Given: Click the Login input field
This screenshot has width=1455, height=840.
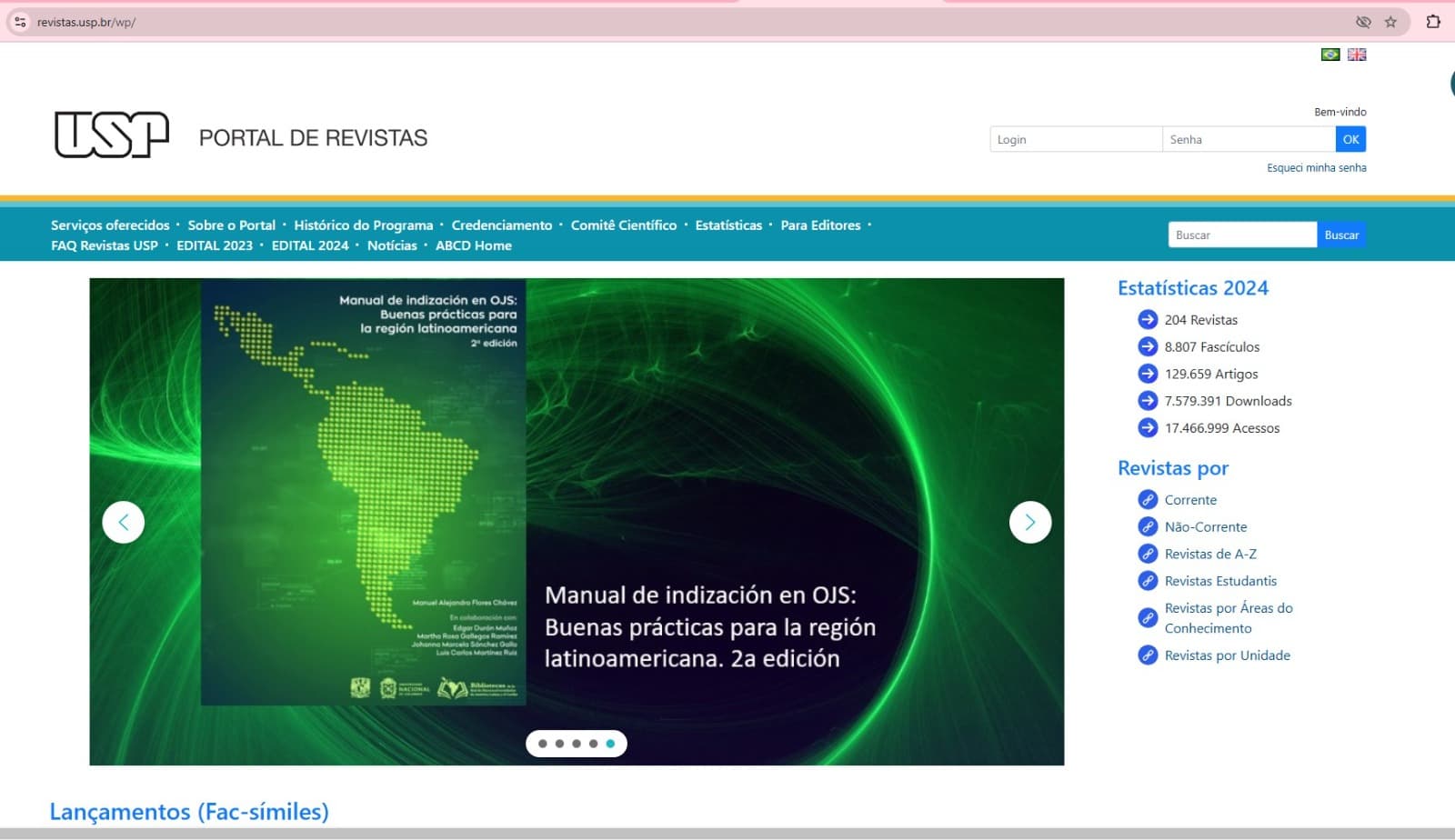Looking at the screenshot, I should click(x=1076, y=139).
